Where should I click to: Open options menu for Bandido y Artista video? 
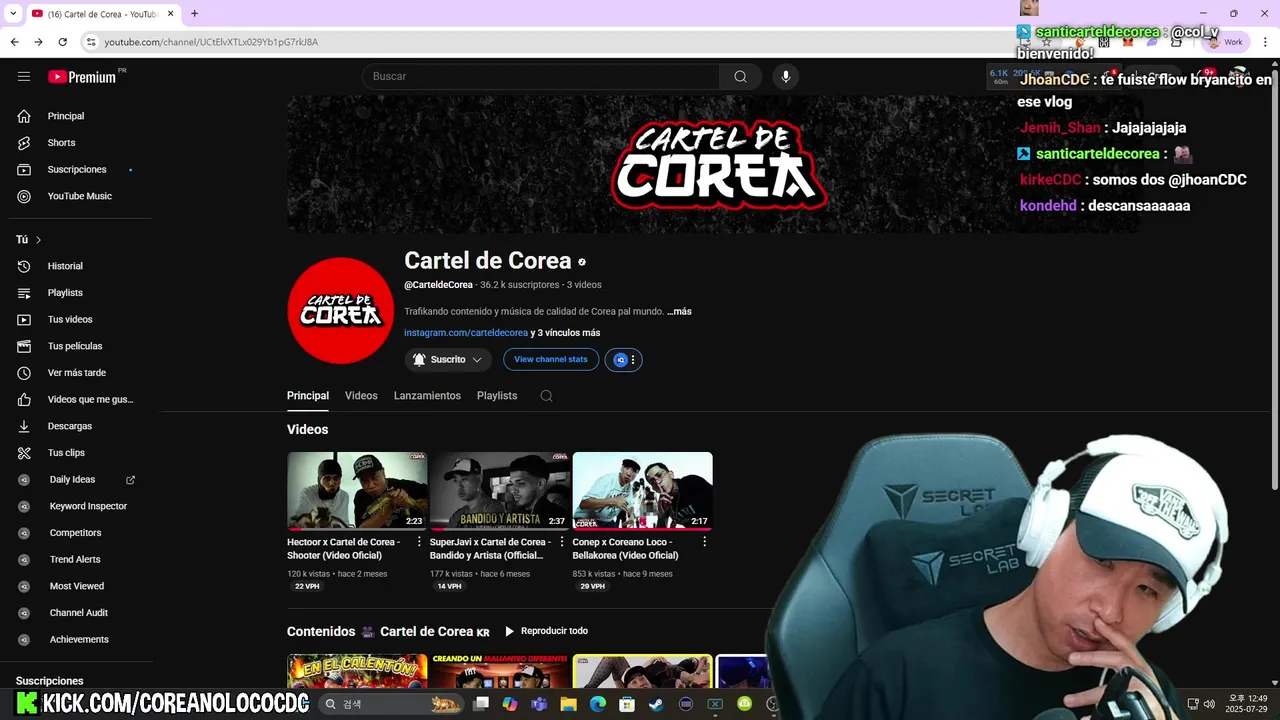coord(562,542)
